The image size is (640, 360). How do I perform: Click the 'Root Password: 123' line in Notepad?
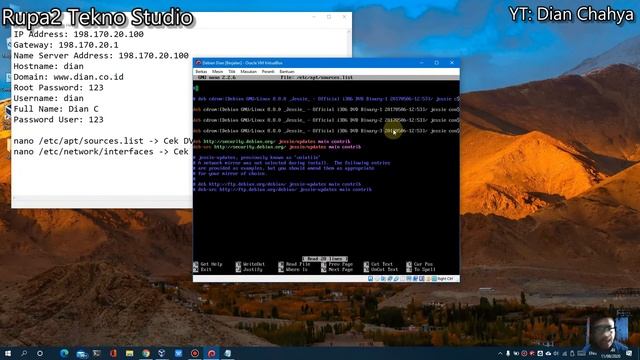pyautogui.click(x=58, y=87)
